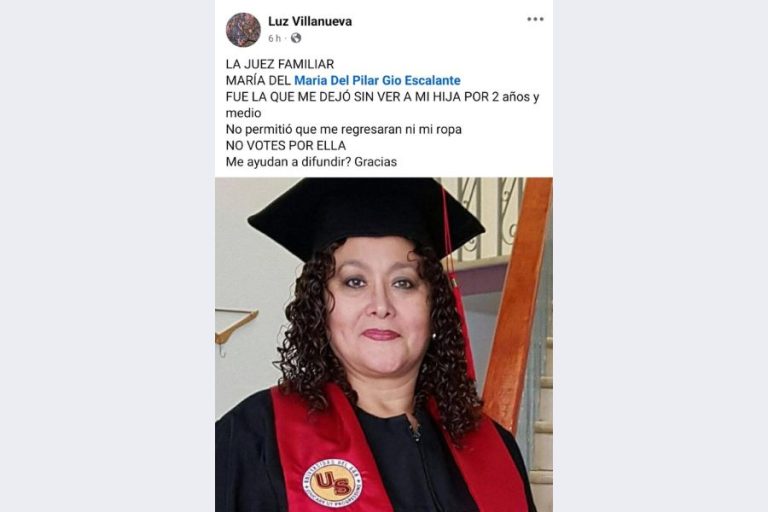Click the word "medio" in the post

[x=243, y=113]
